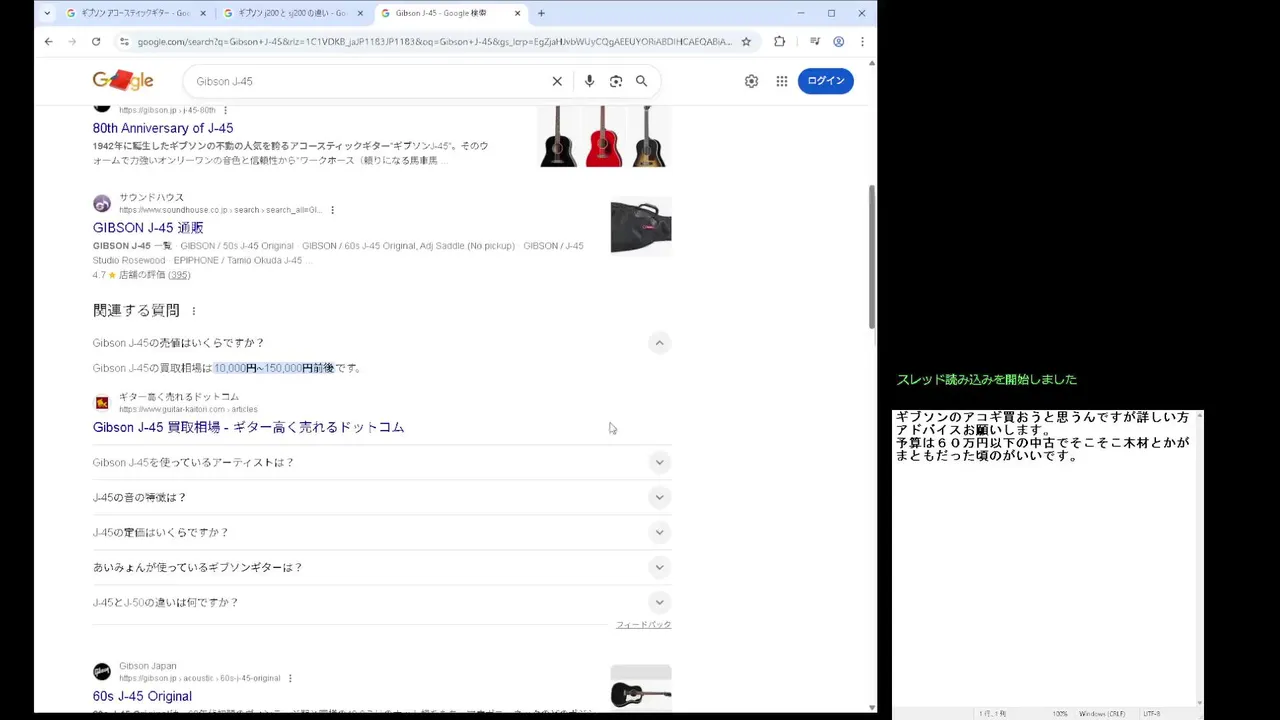Click the three guitars thumbnail image

603,136
